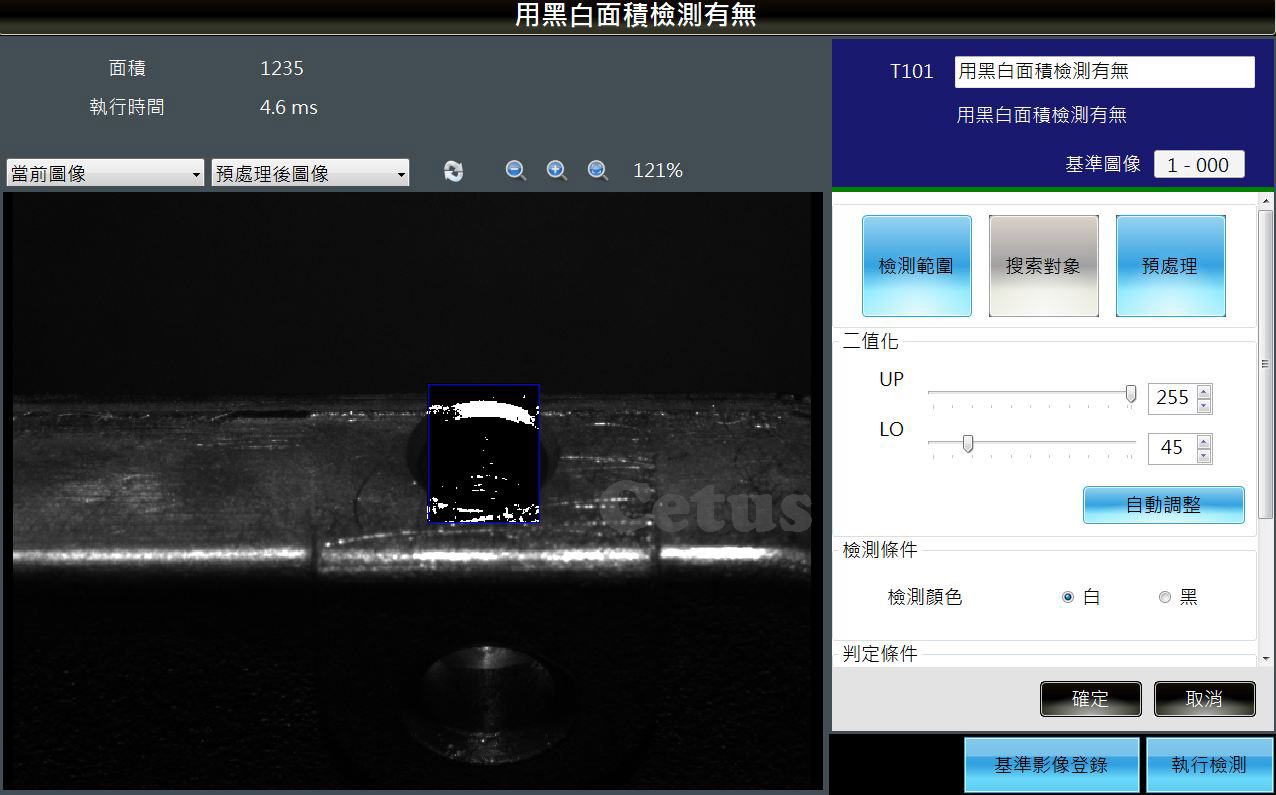Image resolution: width=1276 pixels, height=795 pixels.
Task: Click the 檢測顏色 label
Action: pos(925,597)
